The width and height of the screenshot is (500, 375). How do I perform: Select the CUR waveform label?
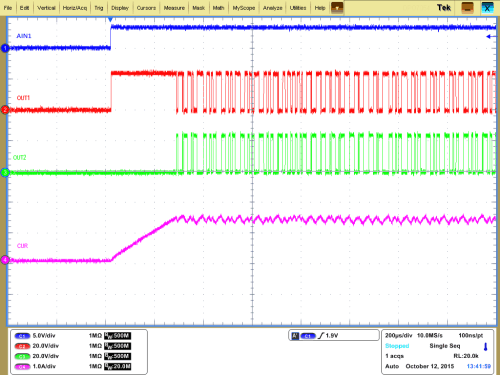coord(22,246)
